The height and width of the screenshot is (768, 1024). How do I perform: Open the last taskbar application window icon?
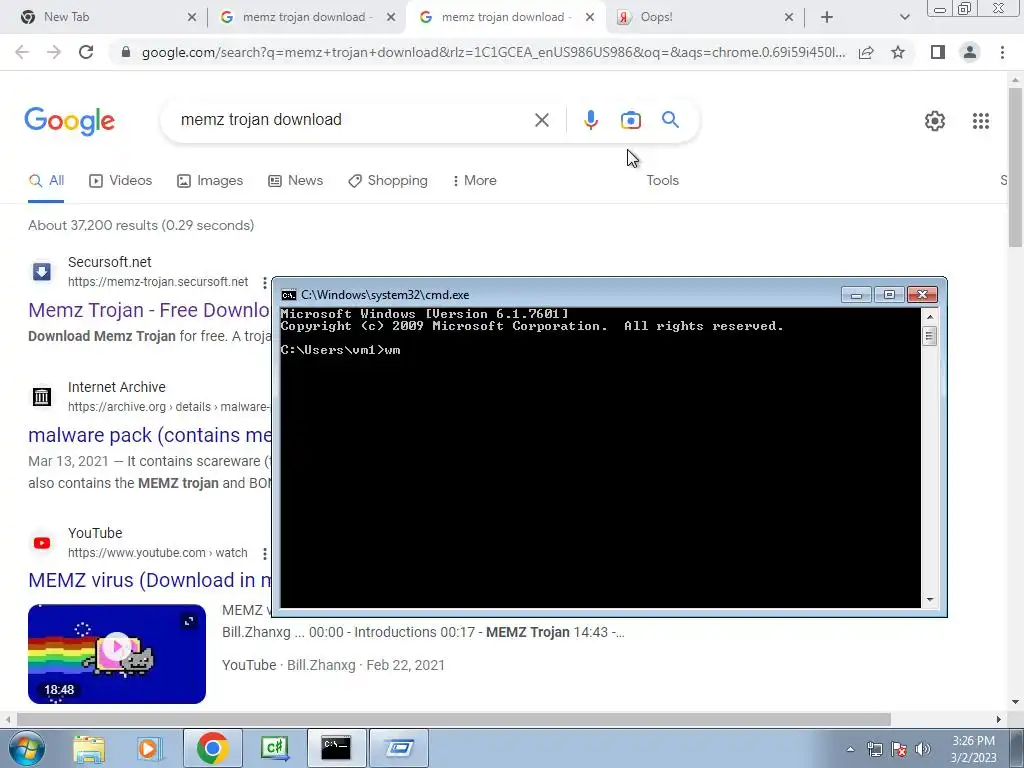(x=399, y=748)
